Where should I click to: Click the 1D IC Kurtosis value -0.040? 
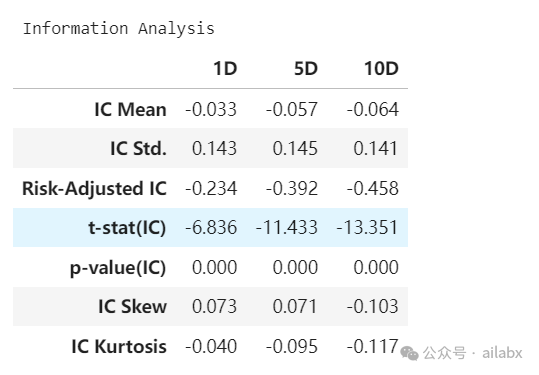[x=211, y=346]
